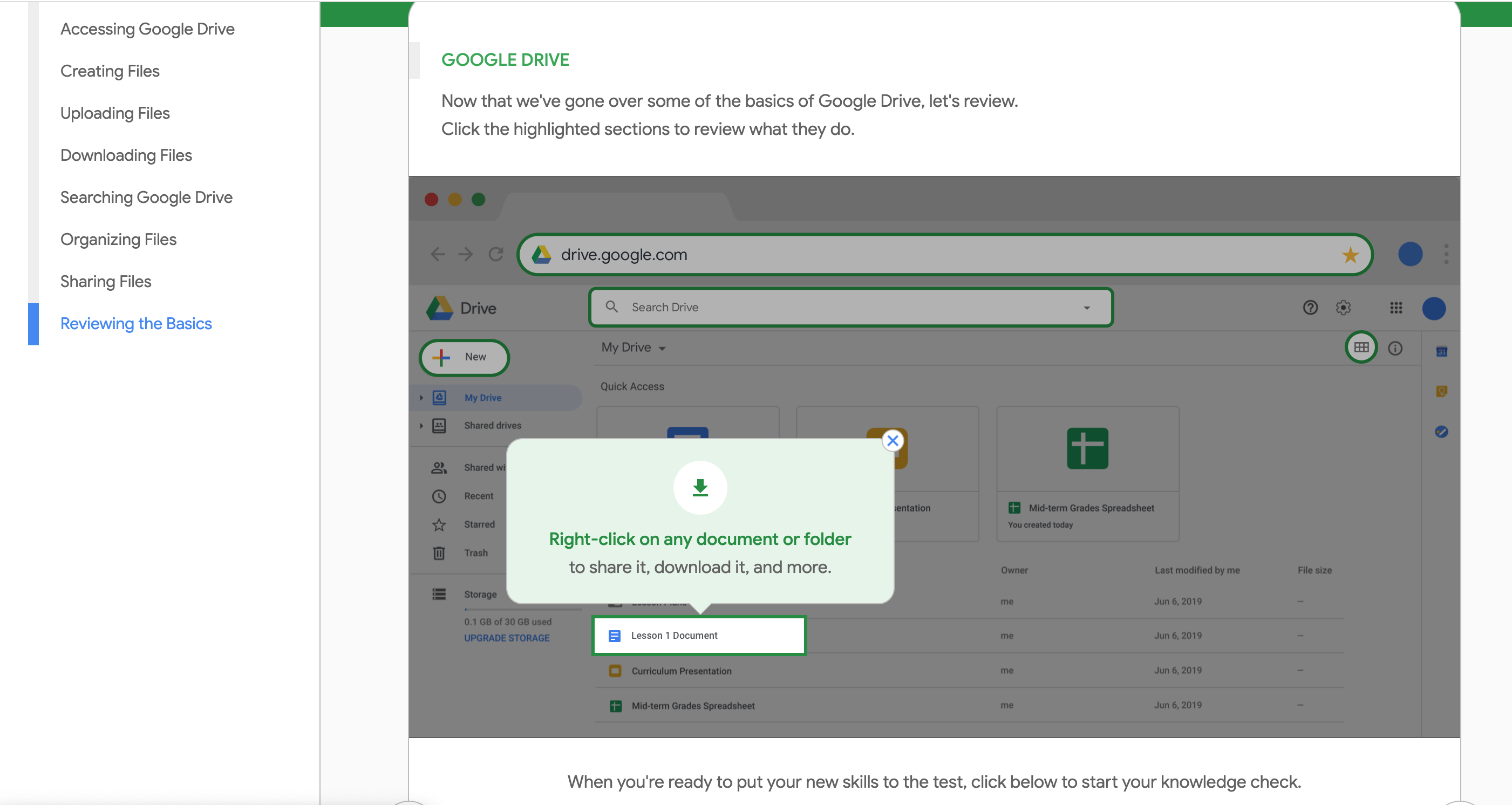Image resolution: width=1512 pixels, height=805 pixels.
Task: Click the Starred star icon in sidebar
Action: click(439, 524)
